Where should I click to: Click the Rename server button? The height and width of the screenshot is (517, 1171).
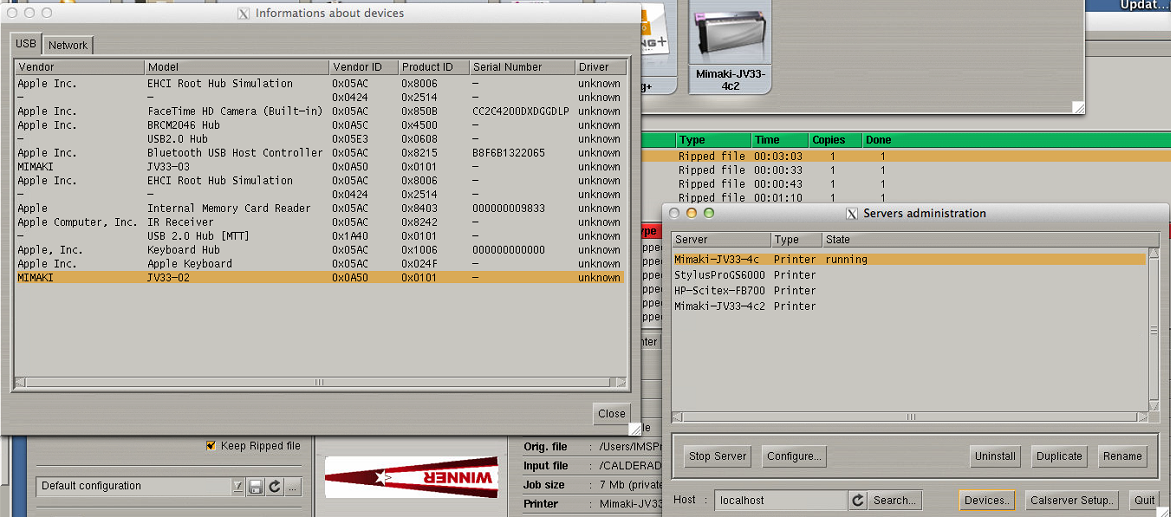[x=1122, y=456]
